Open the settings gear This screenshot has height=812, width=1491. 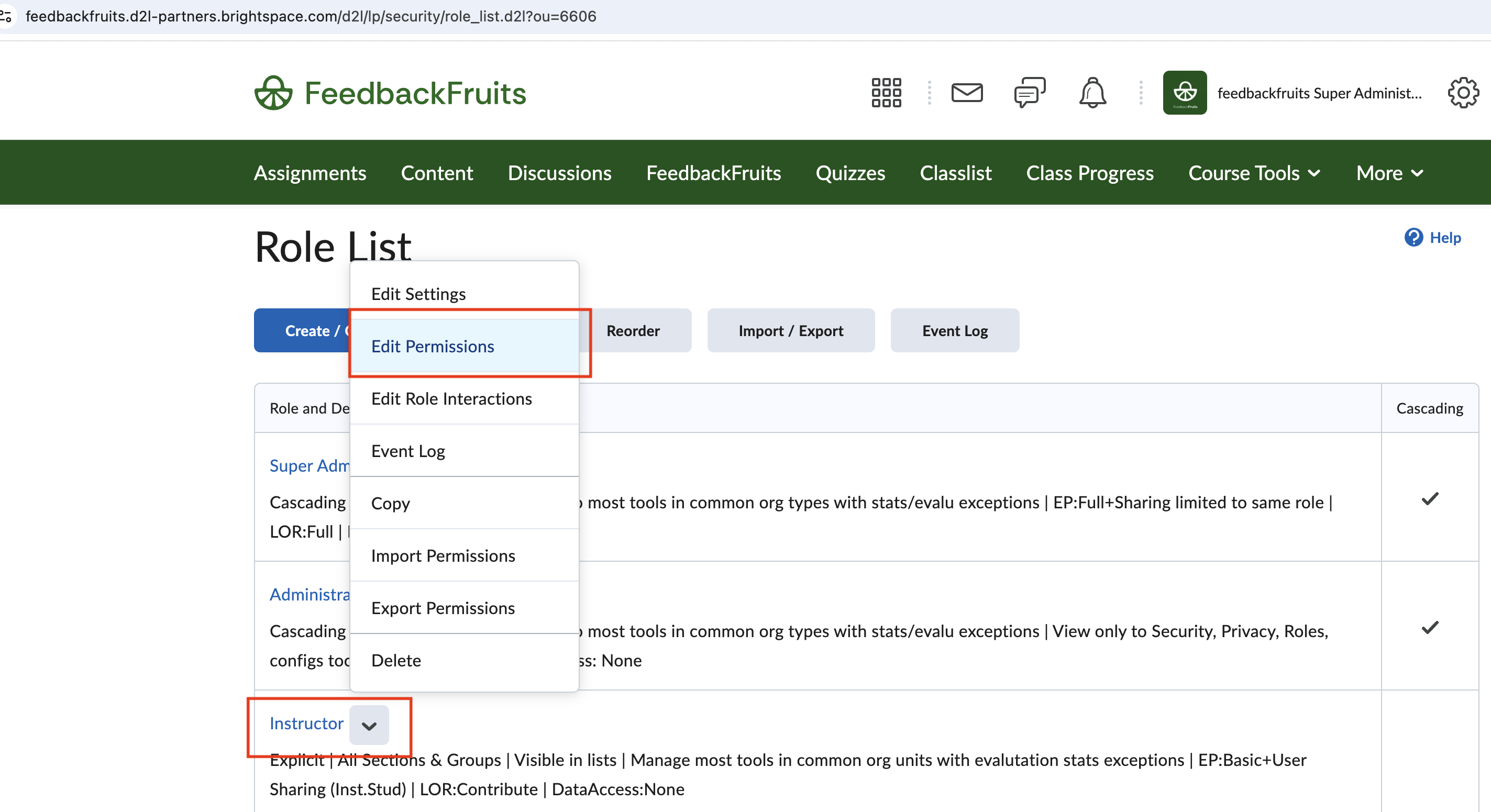click(x=1463, y=93)
